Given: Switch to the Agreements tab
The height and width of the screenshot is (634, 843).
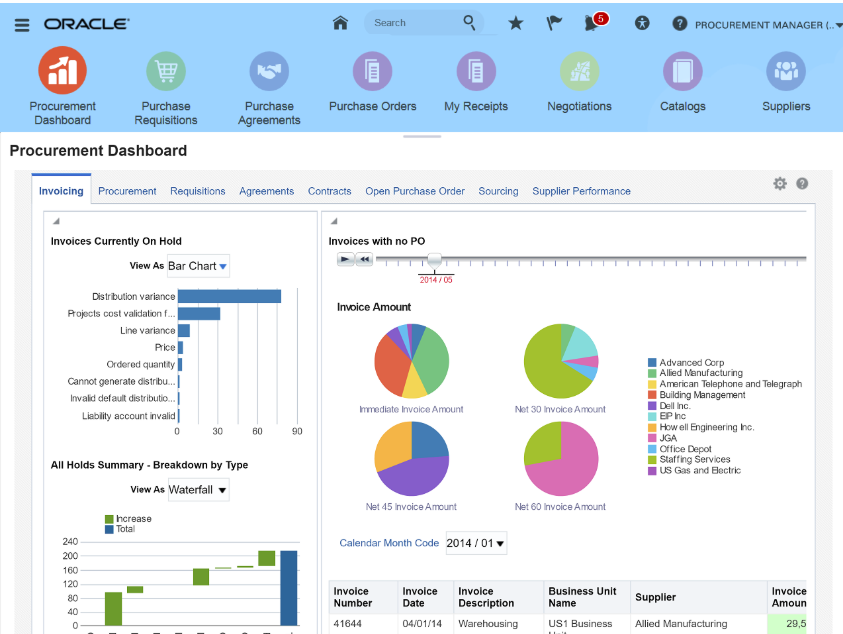Looking at the screenshot, I should tap(267, 191).
